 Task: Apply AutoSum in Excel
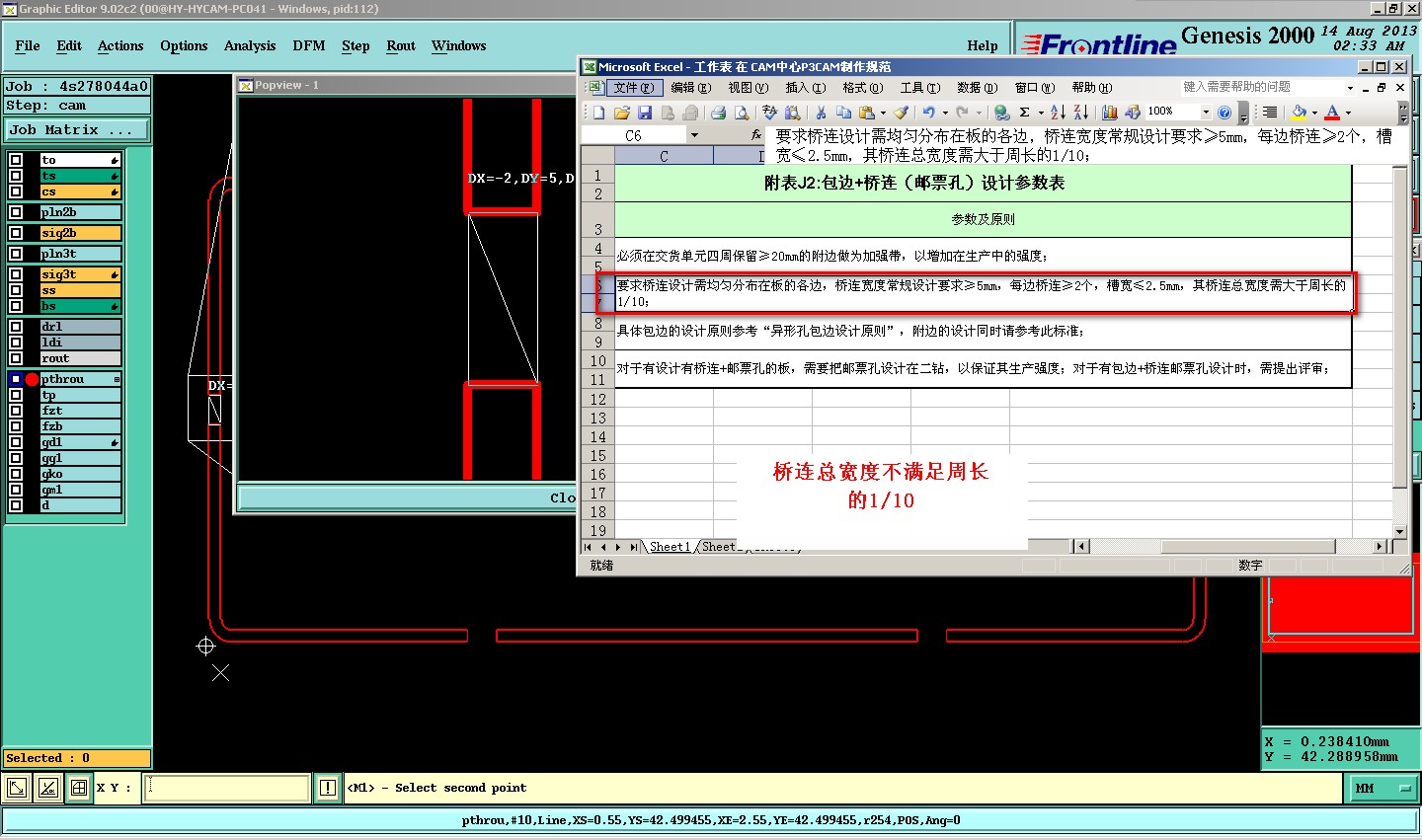pyautogui.click(x=1025, y=113)
